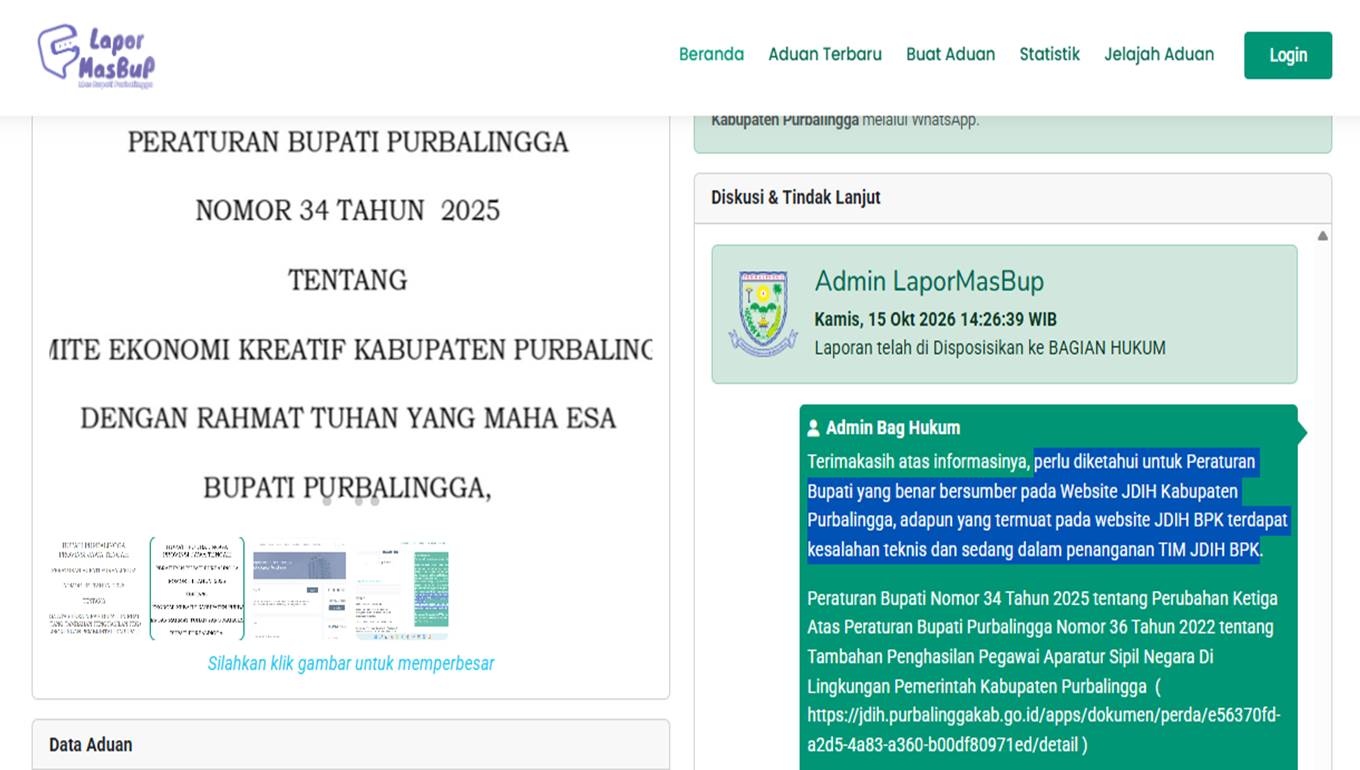
Task: Click the highlighted 'perlu diketahui untuk Peraturan' text
Action: click(x=1145, y=462)
